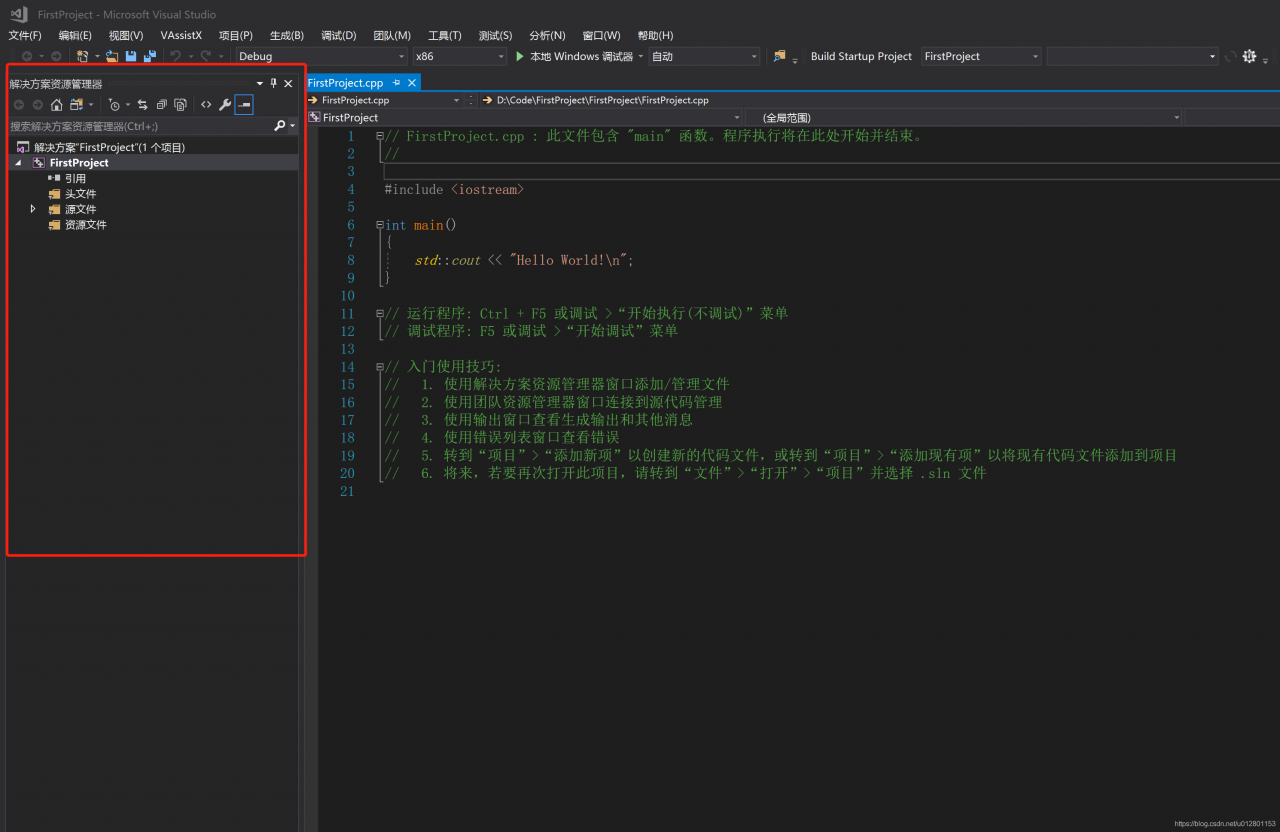
Task: Open Solution Explorer window options dropdown arrow
Action: tap(260, 84)
